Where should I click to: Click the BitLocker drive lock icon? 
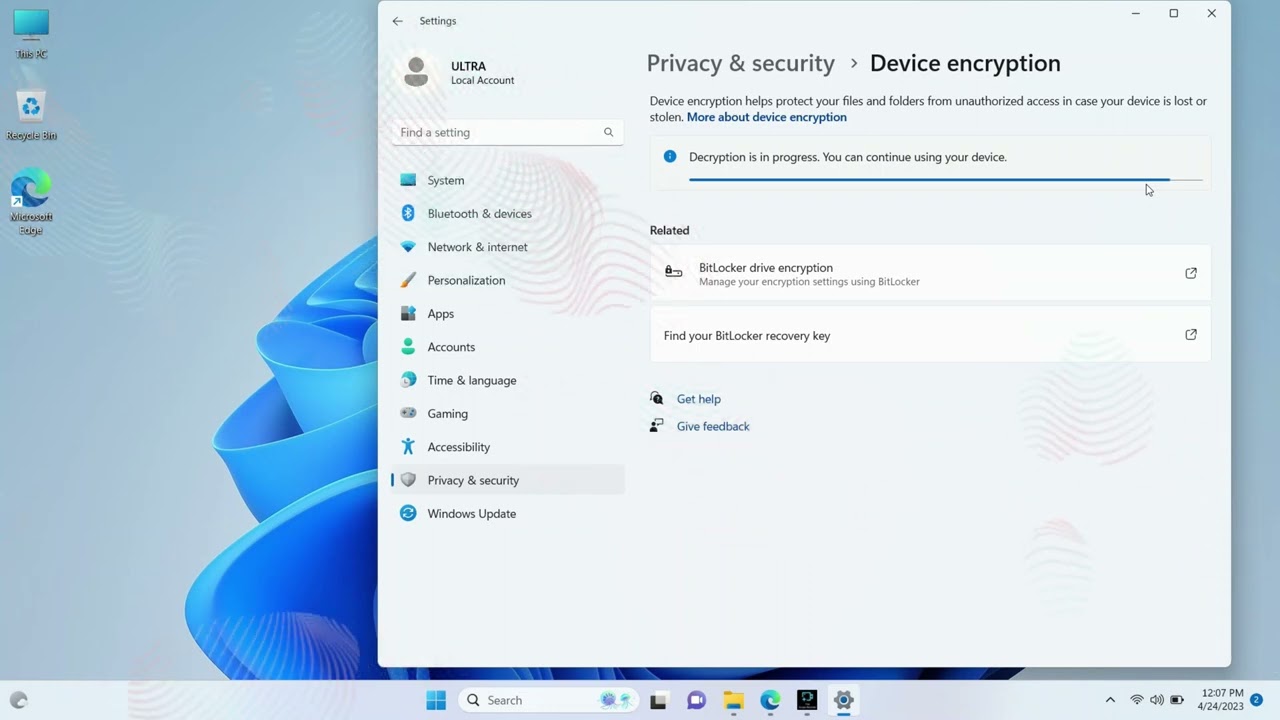[673, 272]
